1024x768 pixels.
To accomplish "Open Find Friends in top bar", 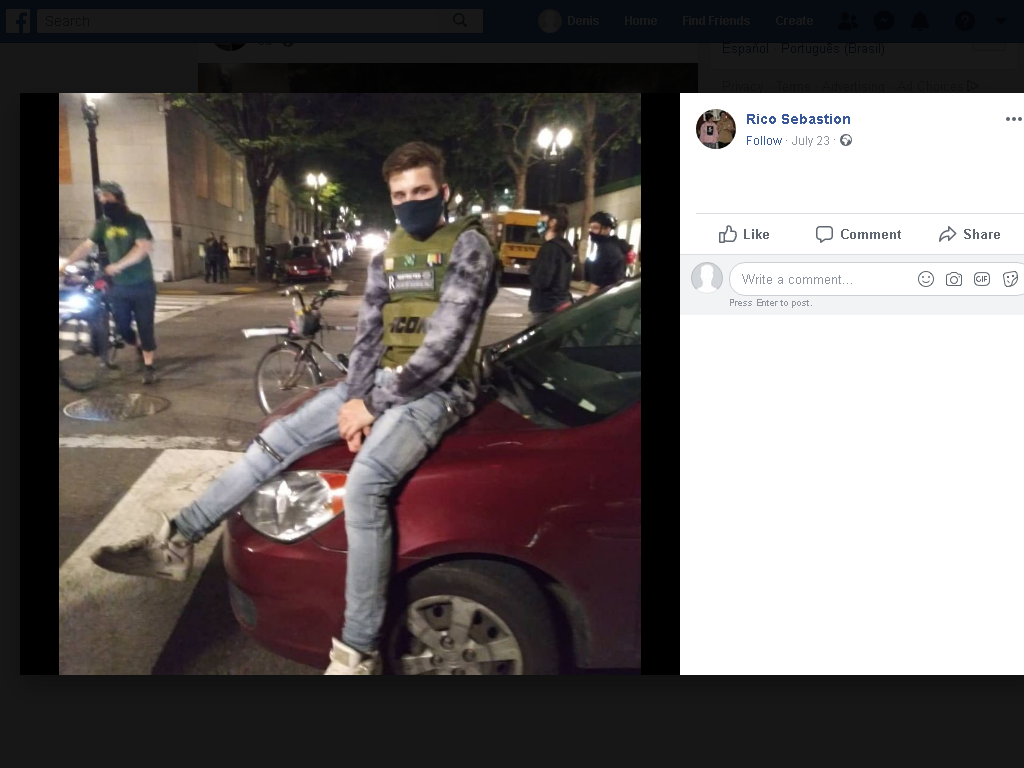I will [x=716, y=21].
